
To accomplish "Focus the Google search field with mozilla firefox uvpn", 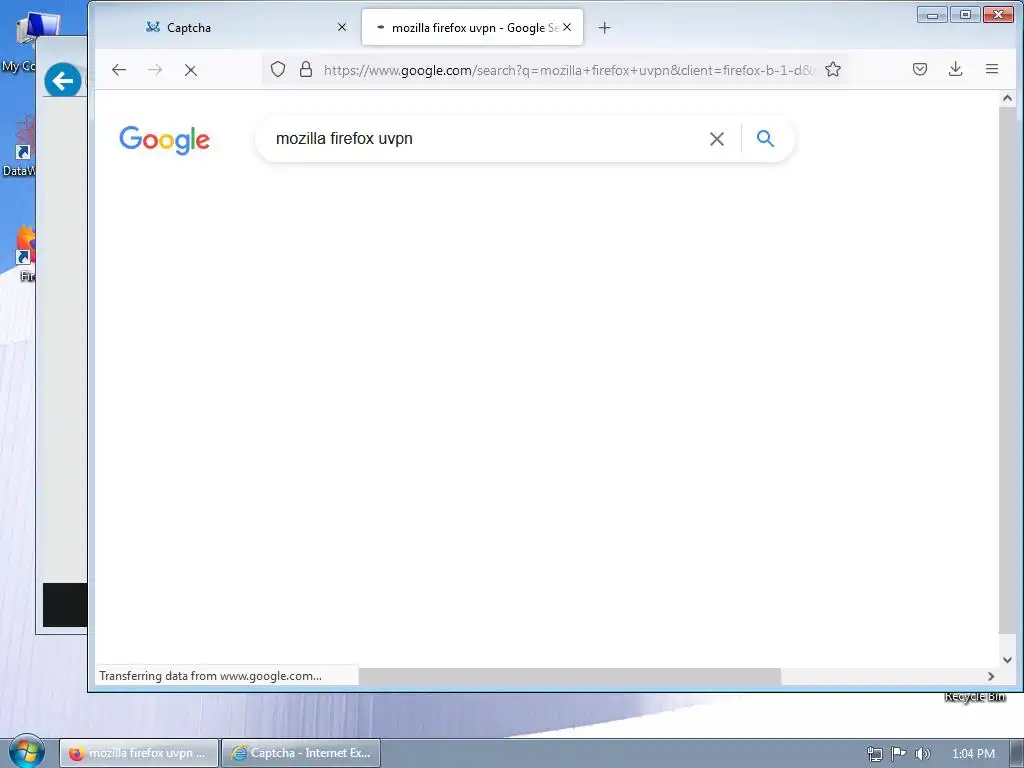I will pos(483,138).
